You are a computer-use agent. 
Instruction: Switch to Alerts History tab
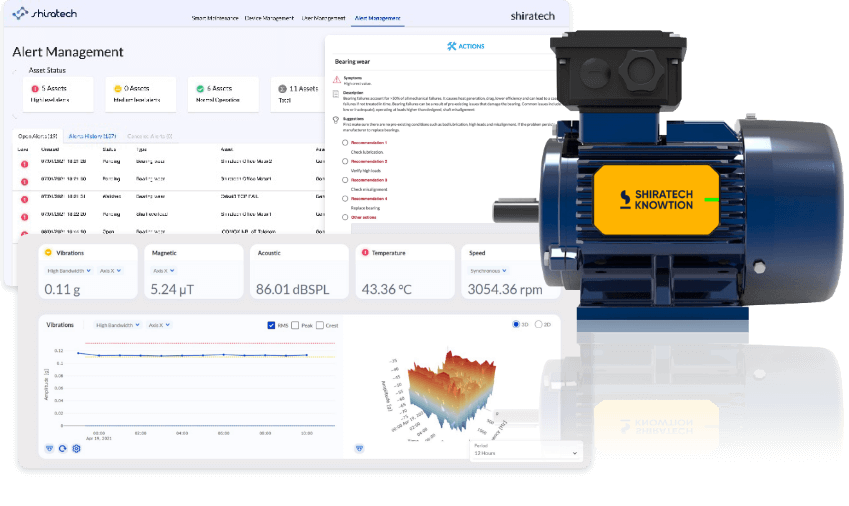click(93, 136)
